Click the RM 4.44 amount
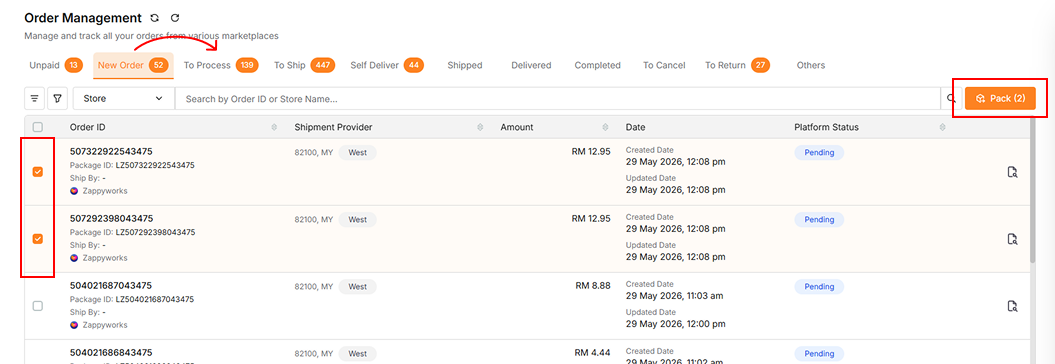1055x364 pixels. pyautogui.click(x=593, y=353)
